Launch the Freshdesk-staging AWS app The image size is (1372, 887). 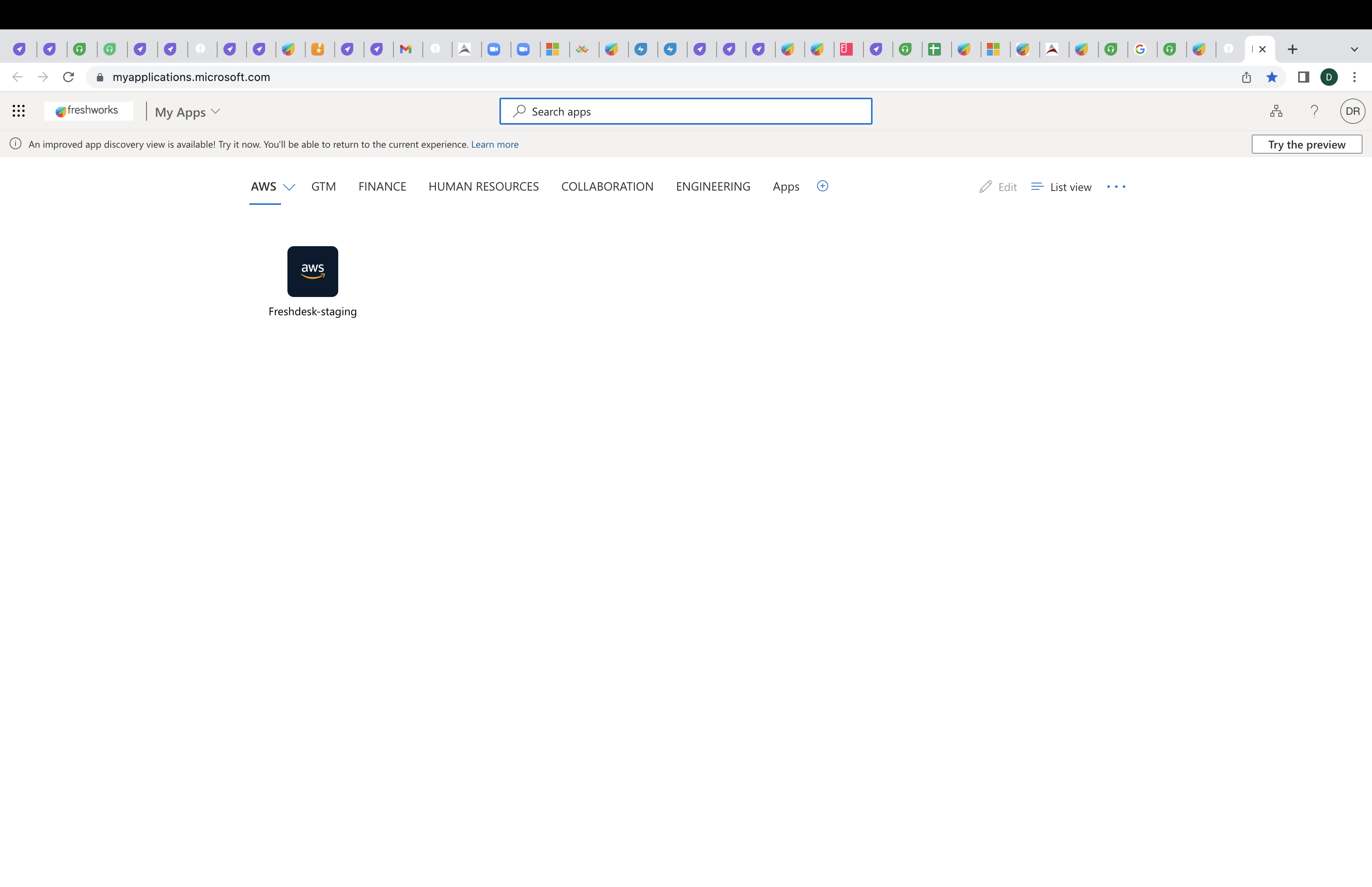point(312,272)
